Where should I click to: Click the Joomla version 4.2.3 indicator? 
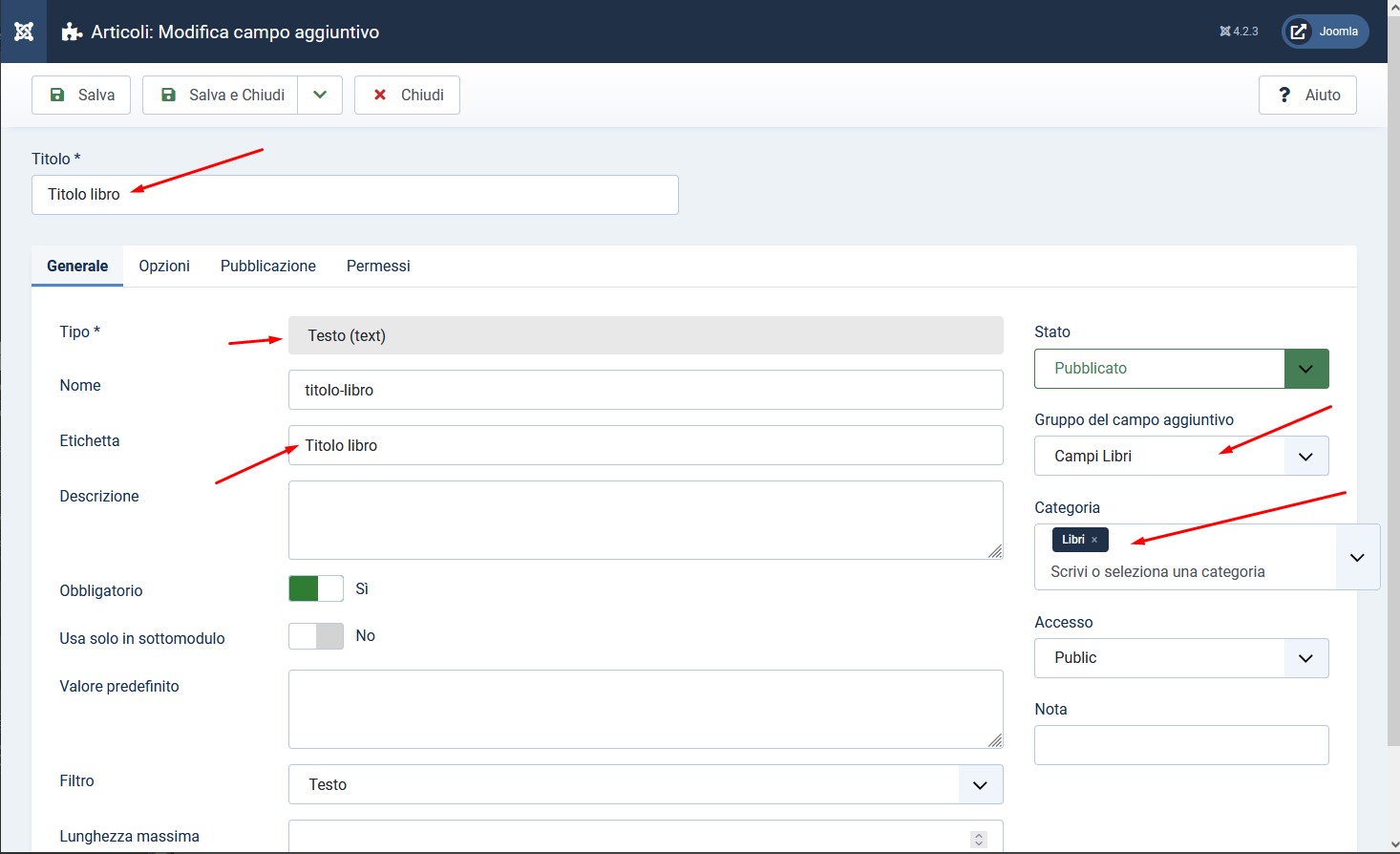(1239, 32)
